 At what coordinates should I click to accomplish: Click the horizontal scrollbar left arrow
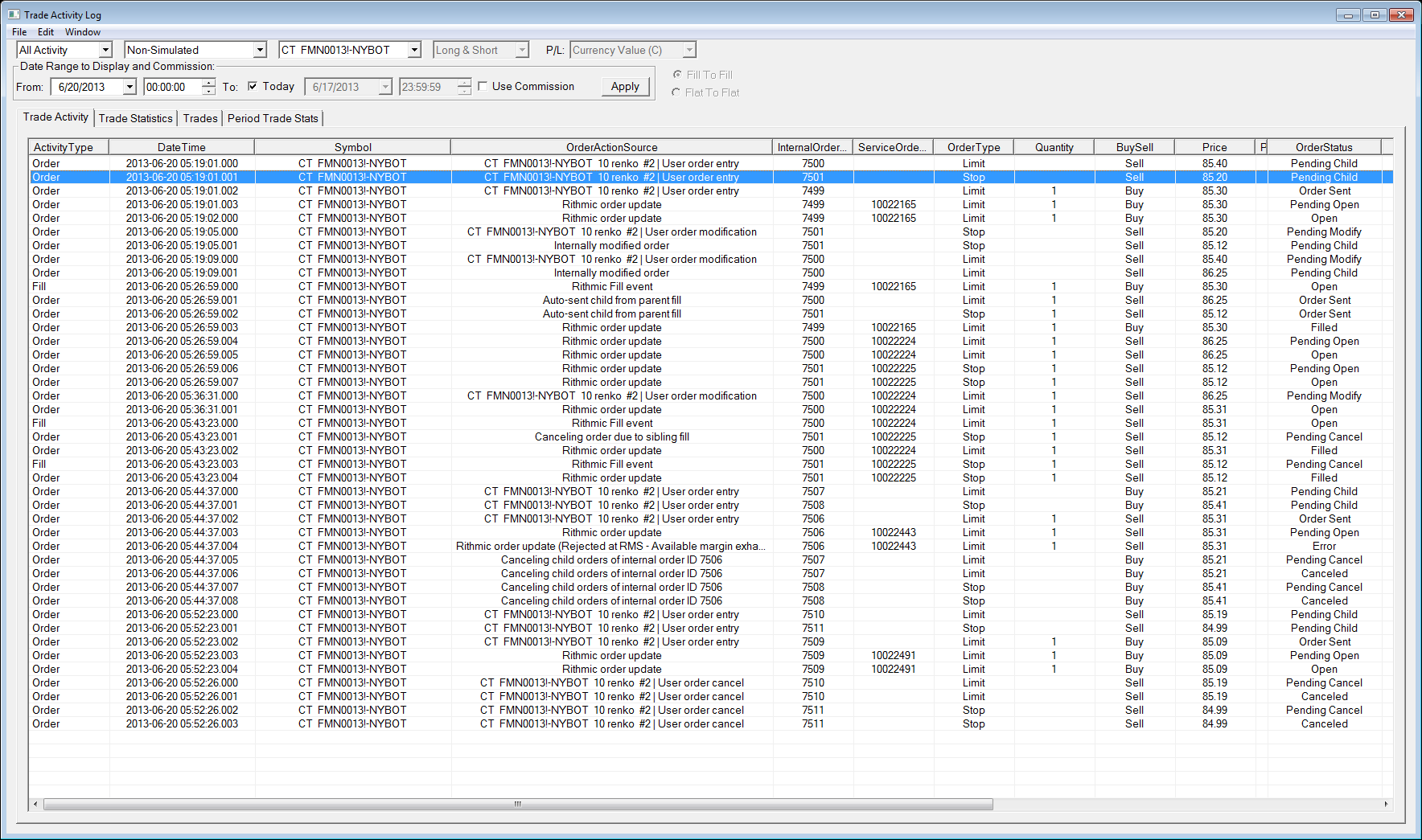[x=35, y=804]
